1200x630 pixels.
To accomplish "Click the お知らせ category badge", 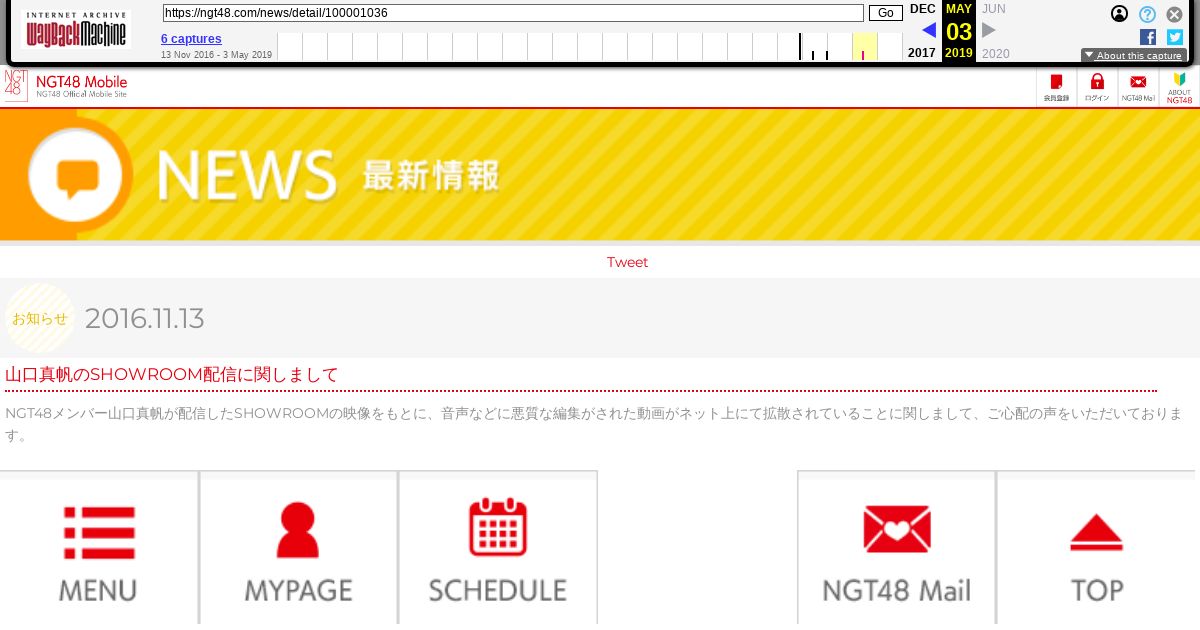I will point(40,318).
